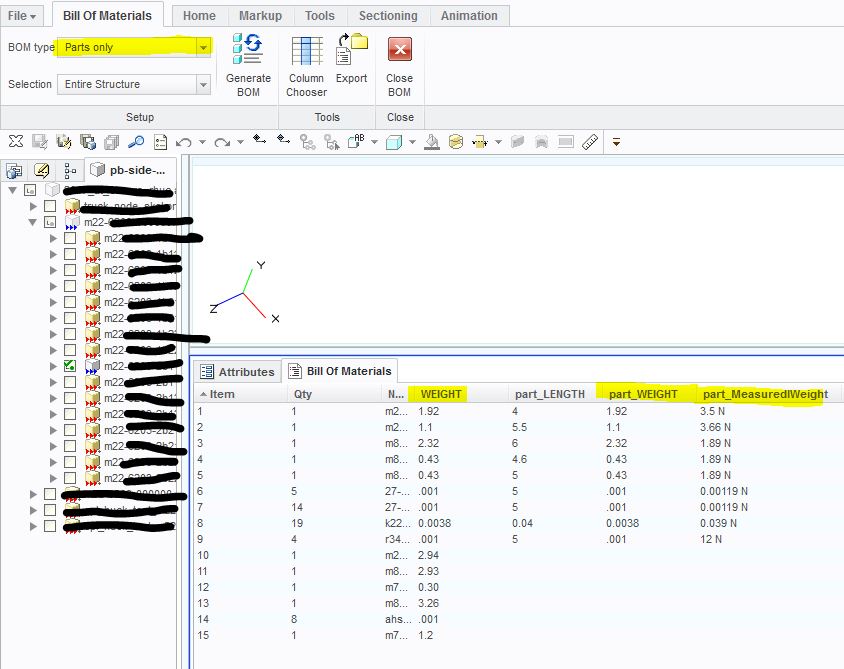Collapse the expanded m22 assembly node

coord(33,222)
